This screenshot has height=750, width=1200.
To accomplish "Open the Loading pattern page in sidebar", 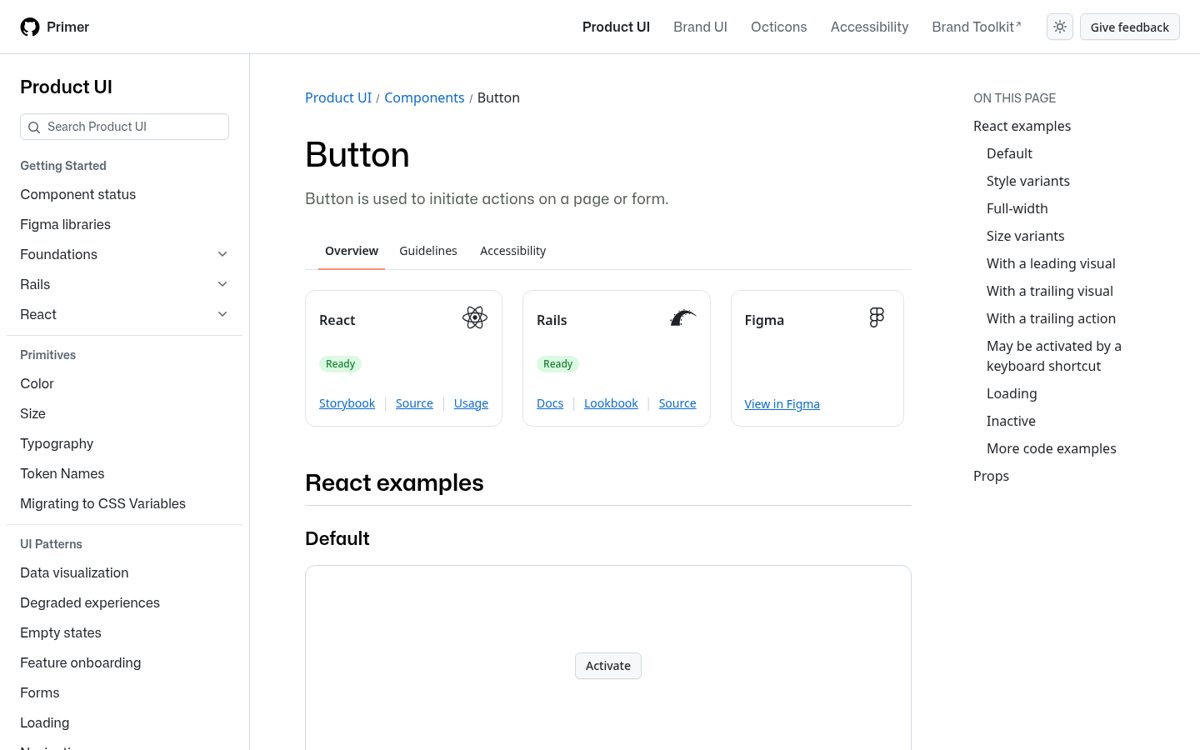I will pyautogui.click(x=45, y=723).
